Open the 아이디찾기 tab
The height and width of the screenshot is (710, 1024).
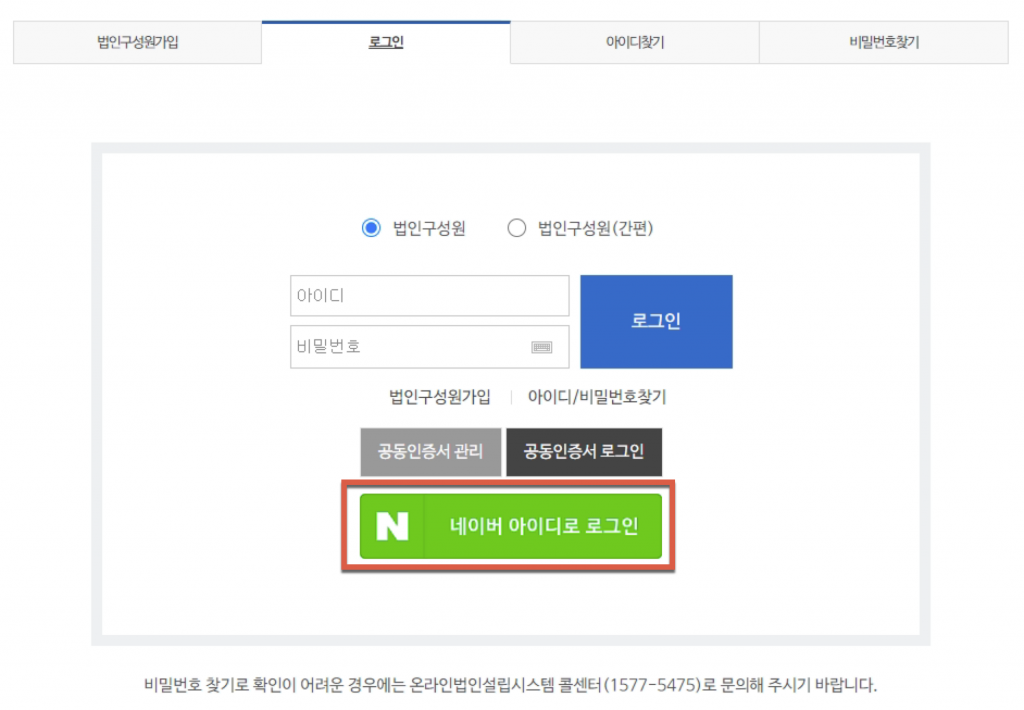pyautogui.click(x=635, y=42)
